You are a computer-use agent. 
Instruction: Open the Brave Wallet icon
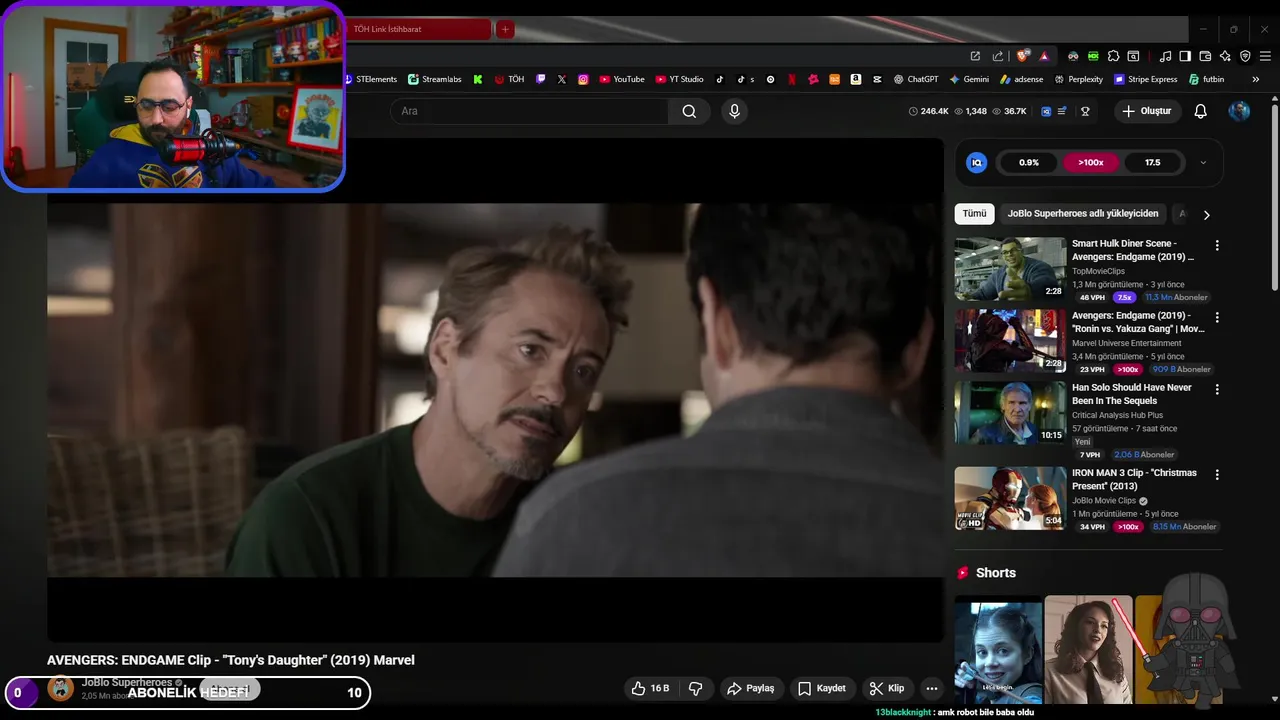coord(1205,56)
